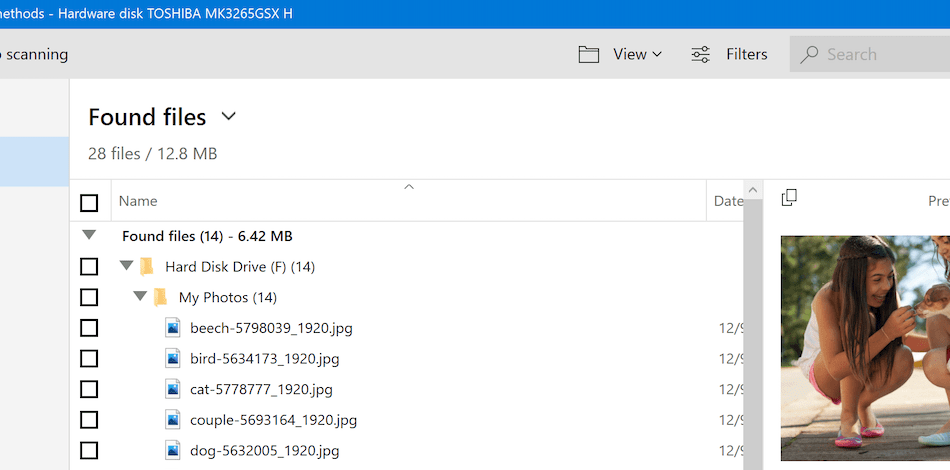Click the copy icon above the preview
Viewport: 950px width, 470px height.
(x=789, y=197)
